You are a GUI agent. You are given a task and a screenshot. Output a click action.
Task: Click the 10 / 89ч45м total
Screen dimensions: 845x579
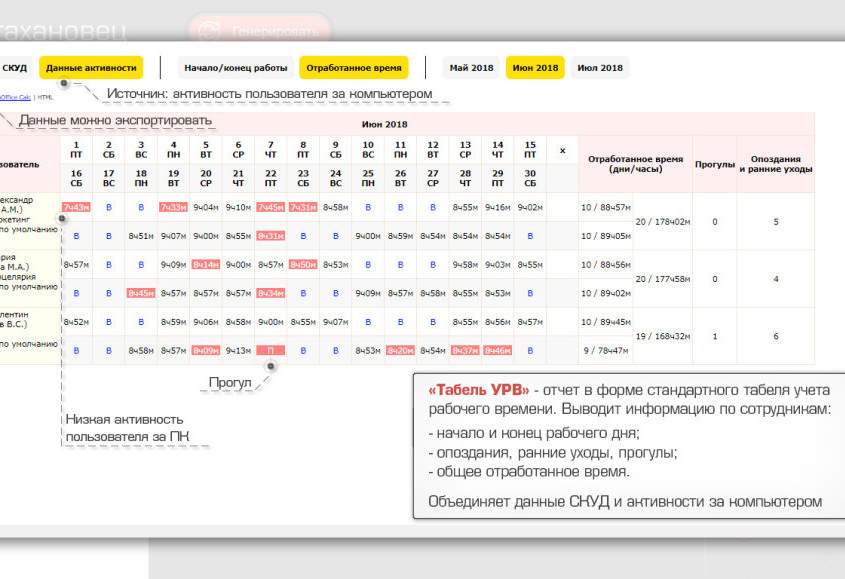coord(606,322)
